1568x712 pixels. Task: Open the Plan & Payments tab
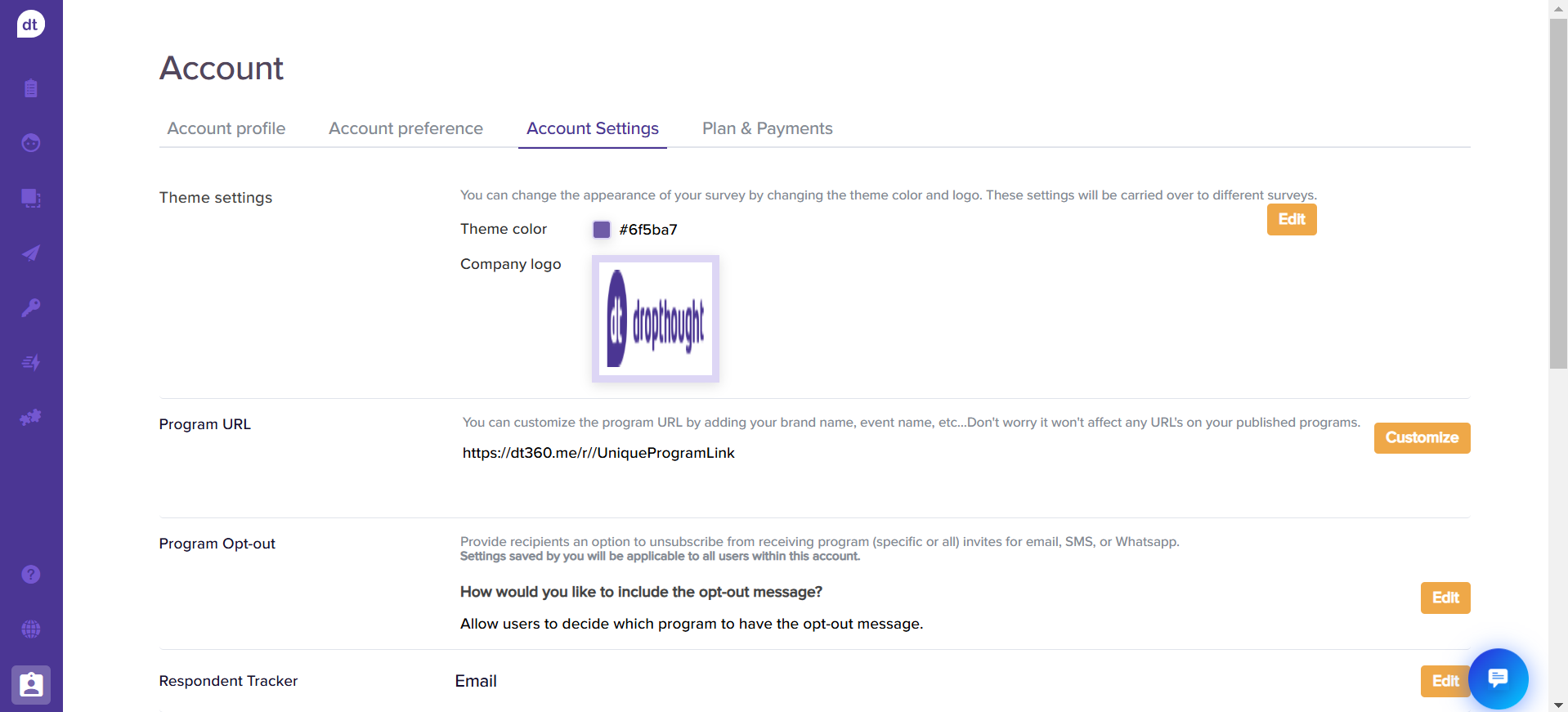767,128
